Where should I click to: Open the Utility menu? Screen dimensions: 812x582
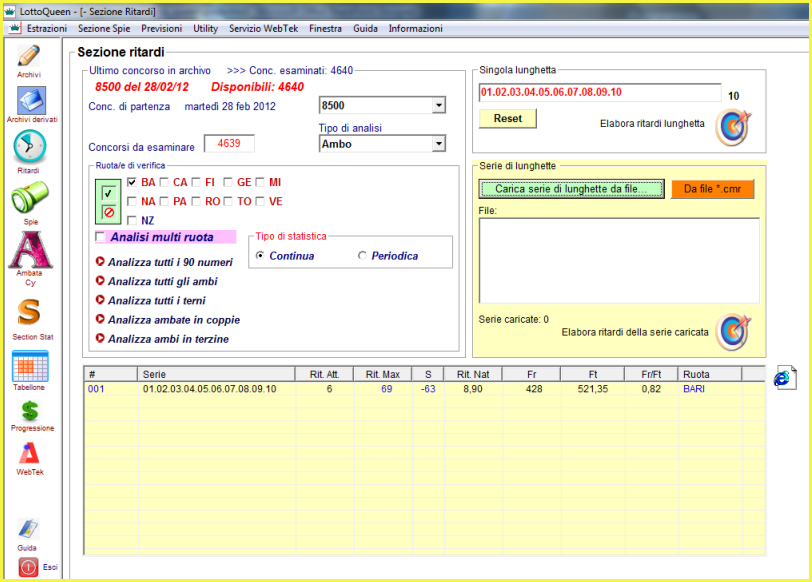pyautogui.click(x=206, y=28)
